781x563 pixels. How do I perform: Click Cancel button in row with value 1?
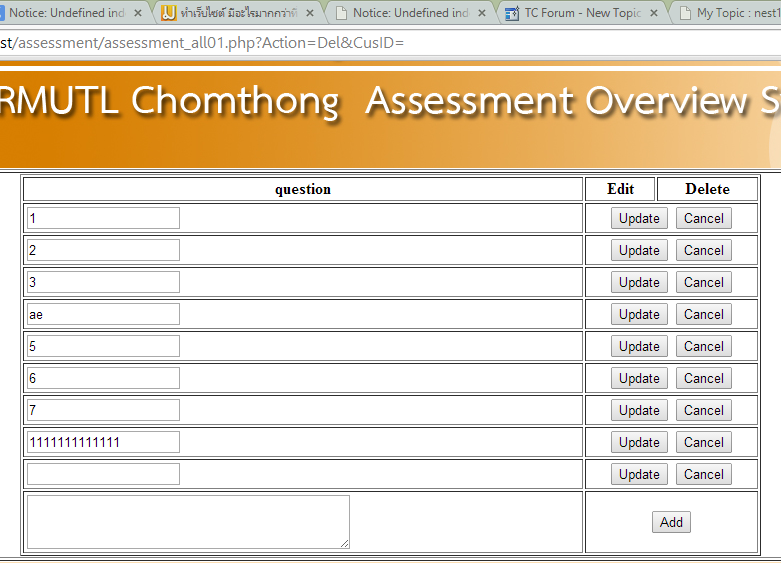[703, 218]
